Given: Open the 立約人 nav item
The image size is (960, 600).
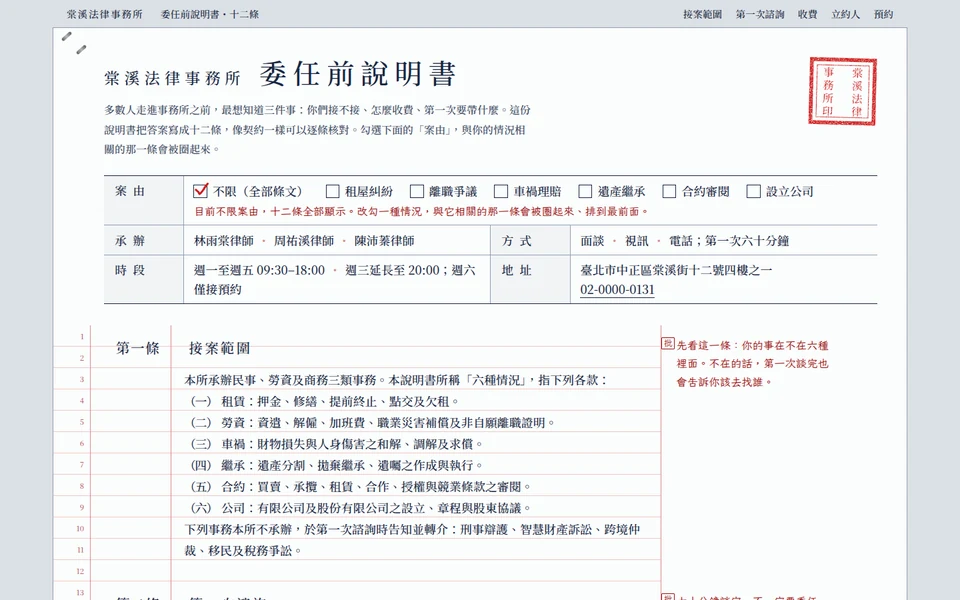Looking at the screenshot, I should coord(846,14).
